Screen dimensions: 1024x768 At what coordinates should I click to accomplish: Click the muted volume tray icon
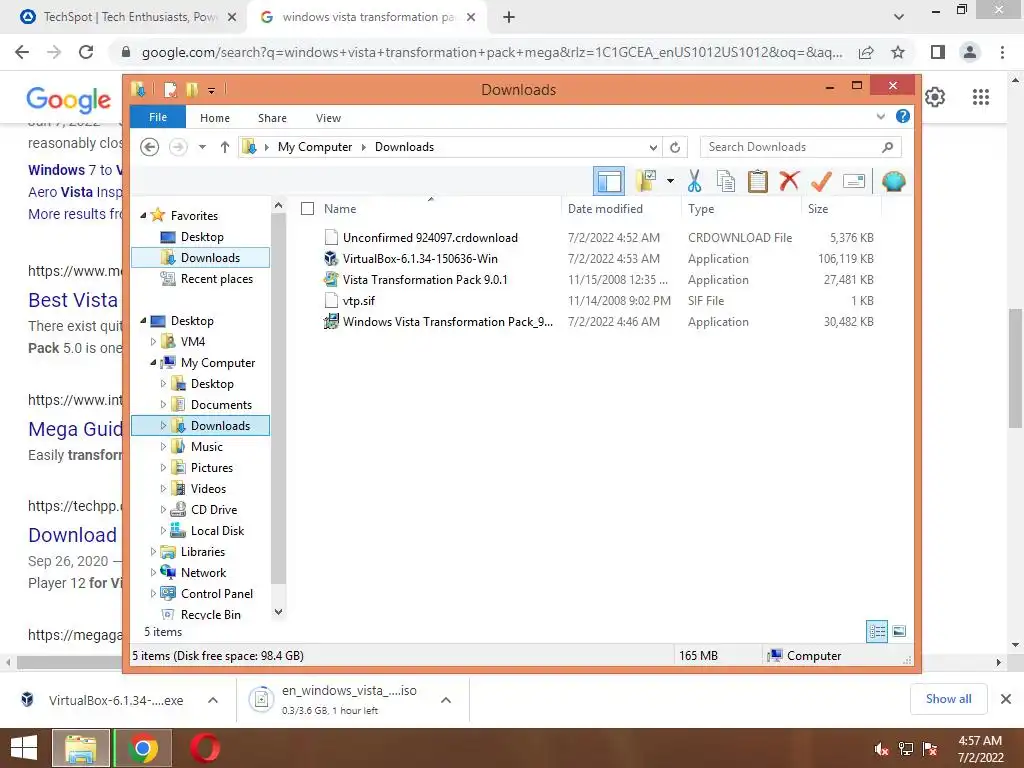(x=881, y=749)
